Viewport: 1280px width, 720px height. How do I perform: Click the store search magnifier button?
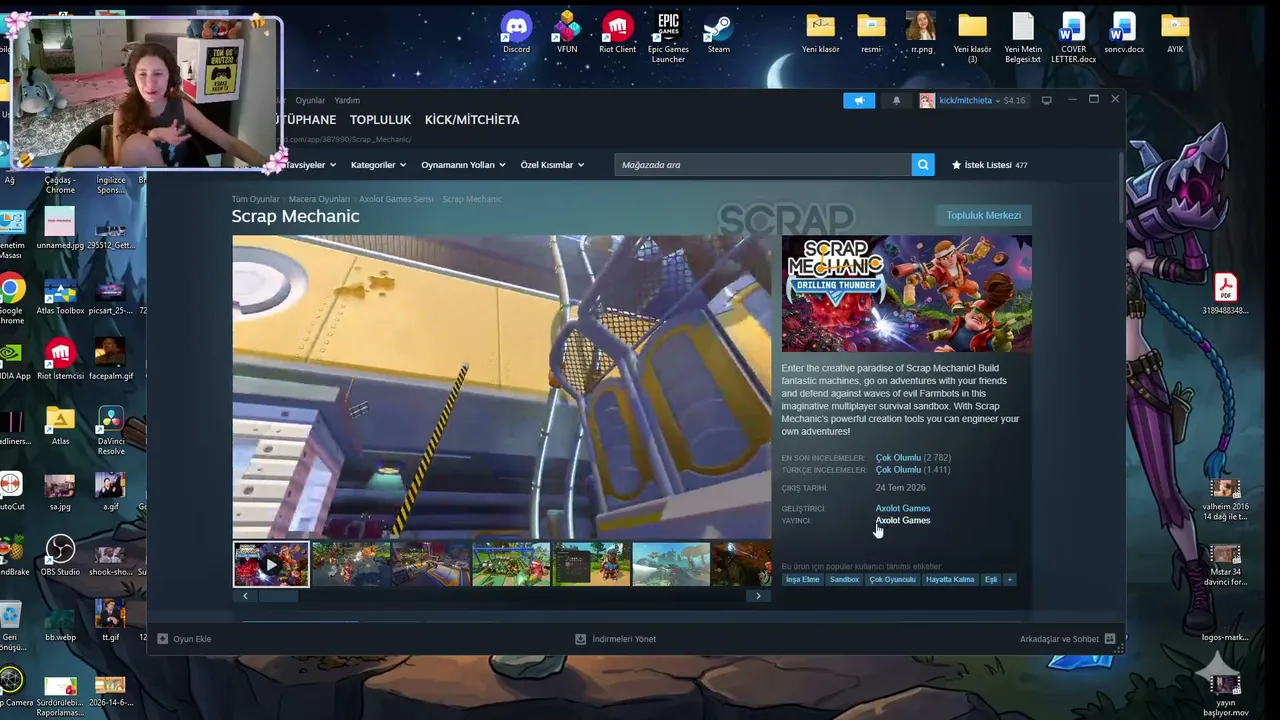pos(923,165)
